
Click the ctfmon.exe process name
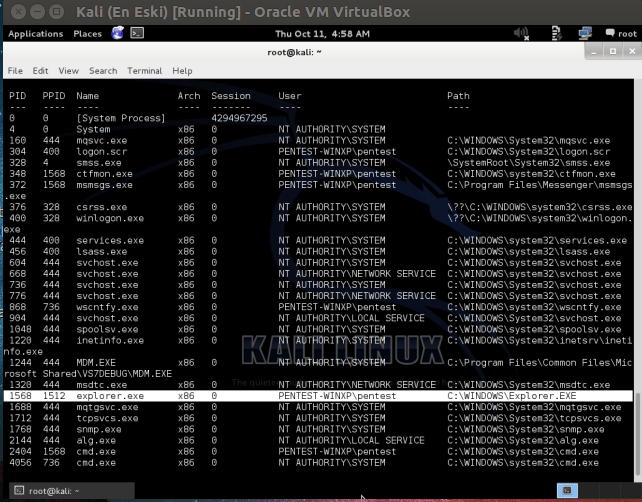click(104, 174)
